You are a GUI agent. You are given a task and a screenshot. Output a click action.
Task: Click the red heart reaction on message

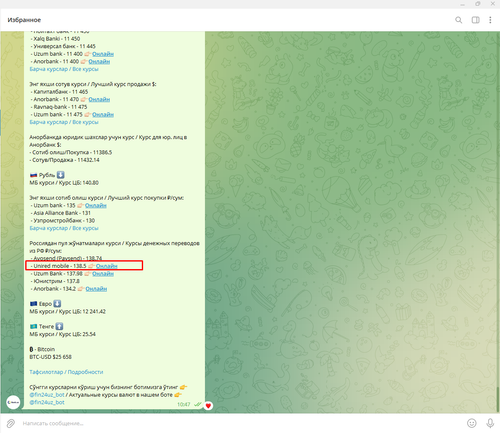(208, 406)
